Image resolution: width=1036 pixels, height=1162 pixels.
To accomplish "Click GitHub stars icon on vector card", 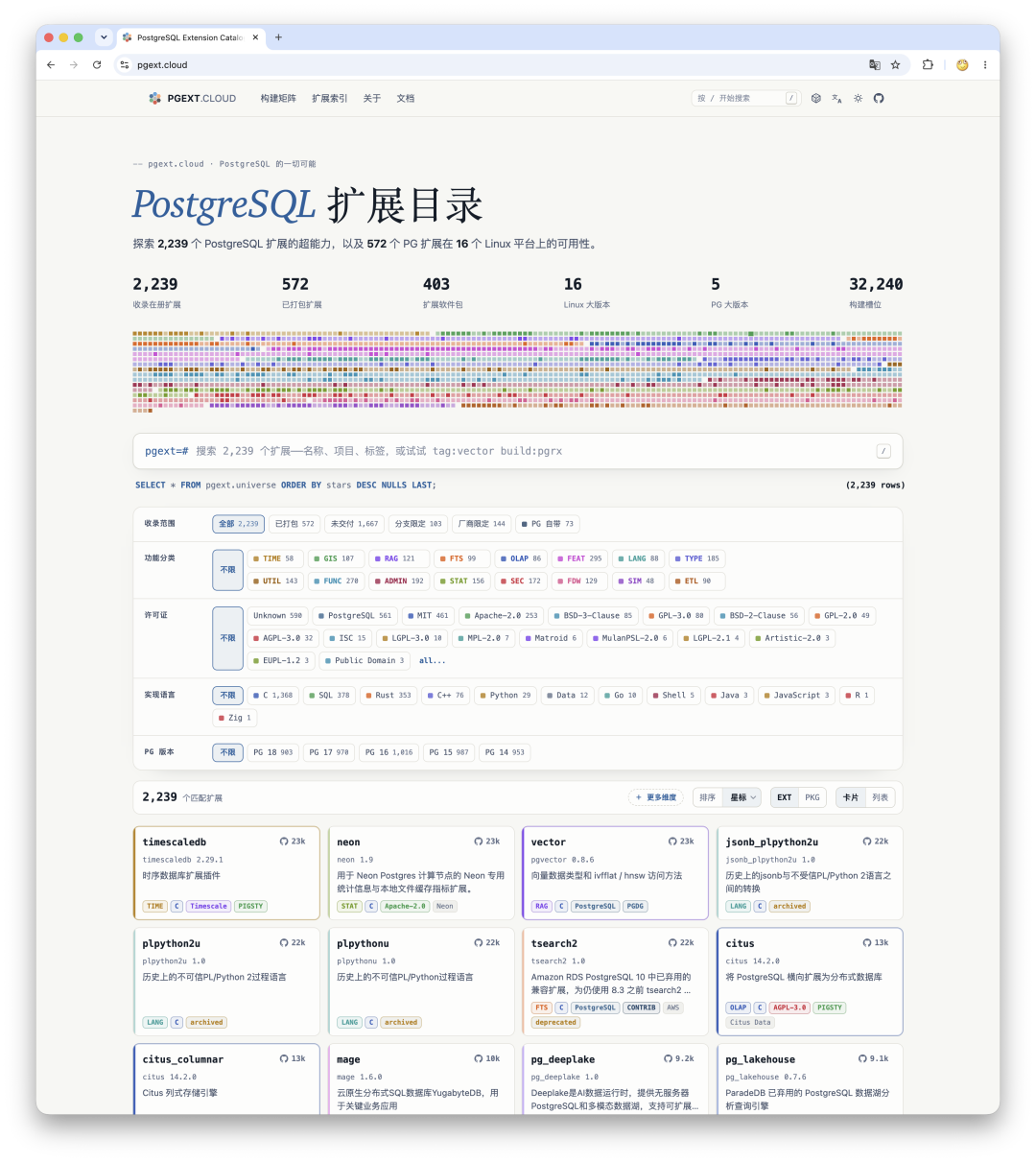I will [x=672, y=842].
